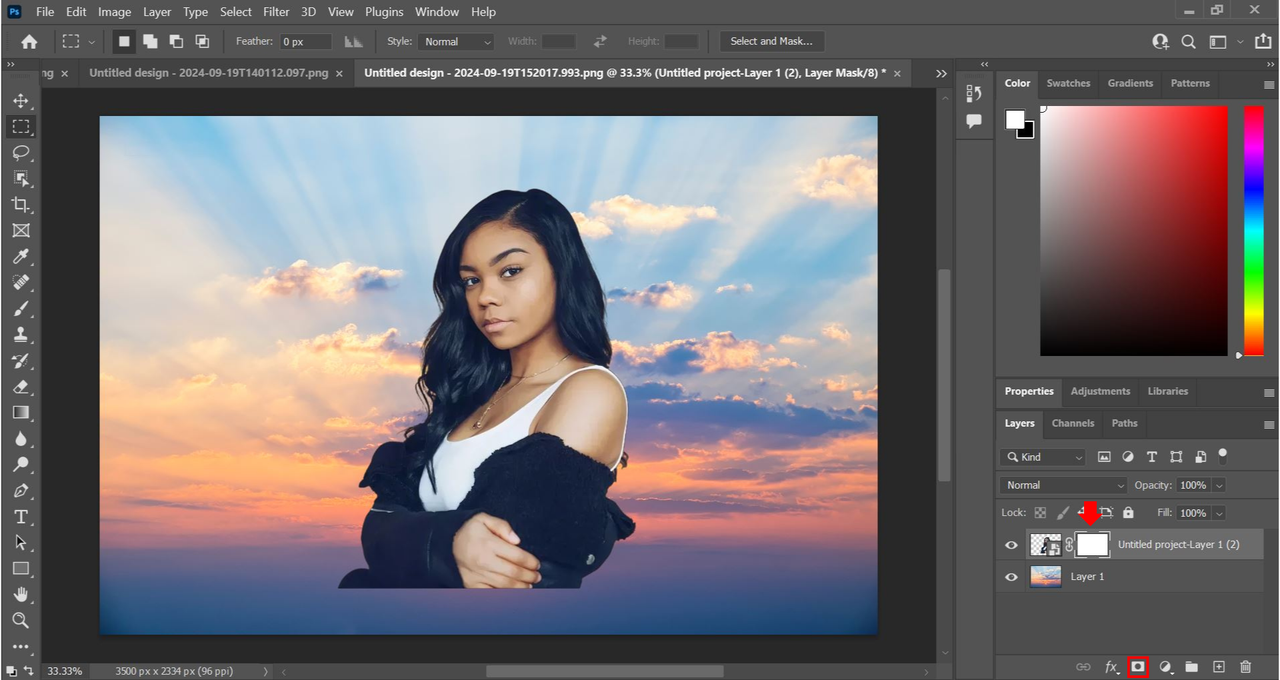Screen dimensions: 1280x680
Task: Expand hidden document tabs double-arrow
Action: click(x=941, y=73)
